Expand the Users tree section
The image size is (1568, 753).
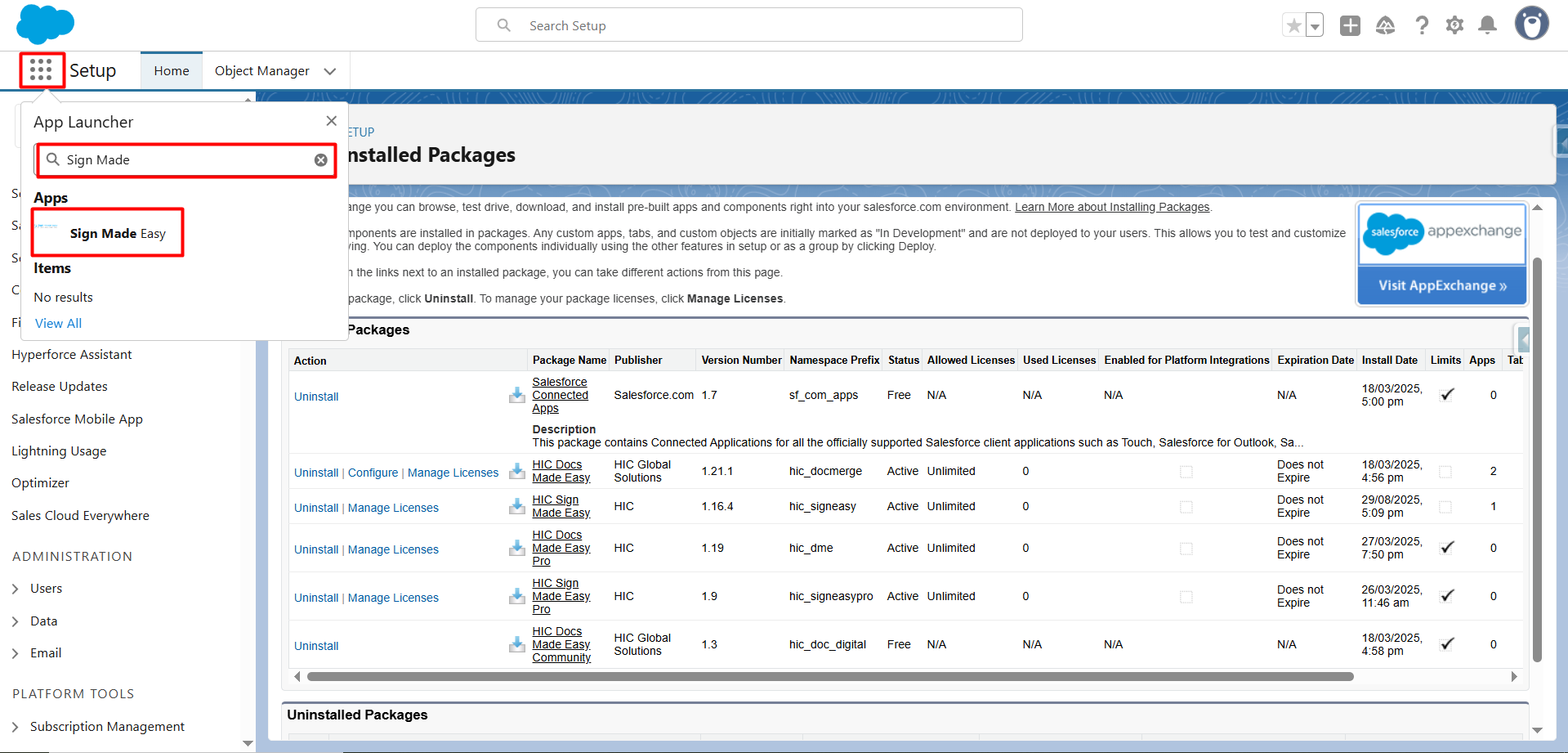coord(16,589)
